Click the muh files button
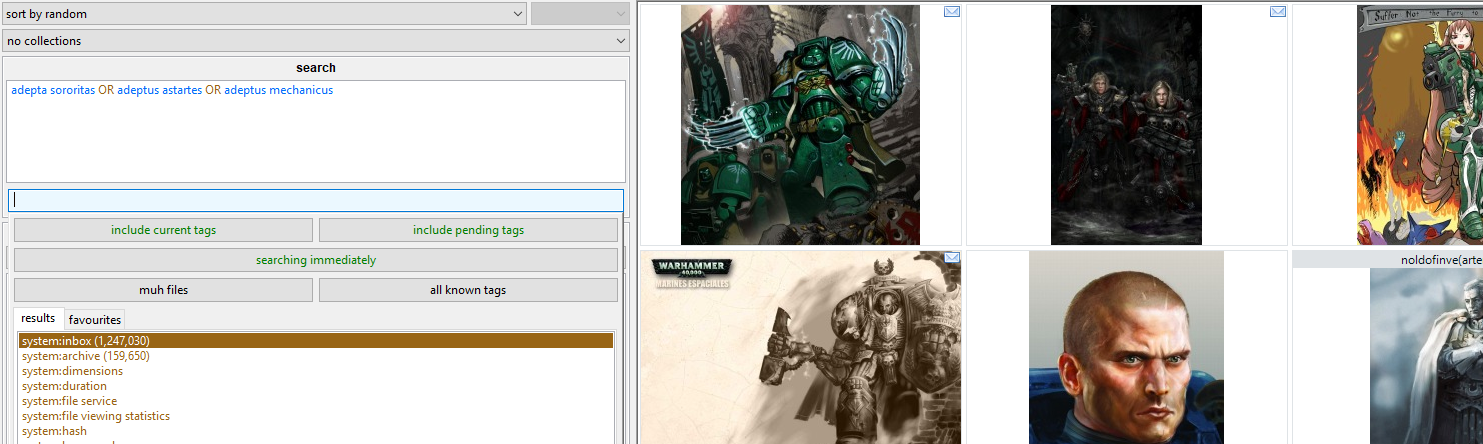Image resolution: width=1483 pixels, height=444 pixels. [x=164, y=290]
